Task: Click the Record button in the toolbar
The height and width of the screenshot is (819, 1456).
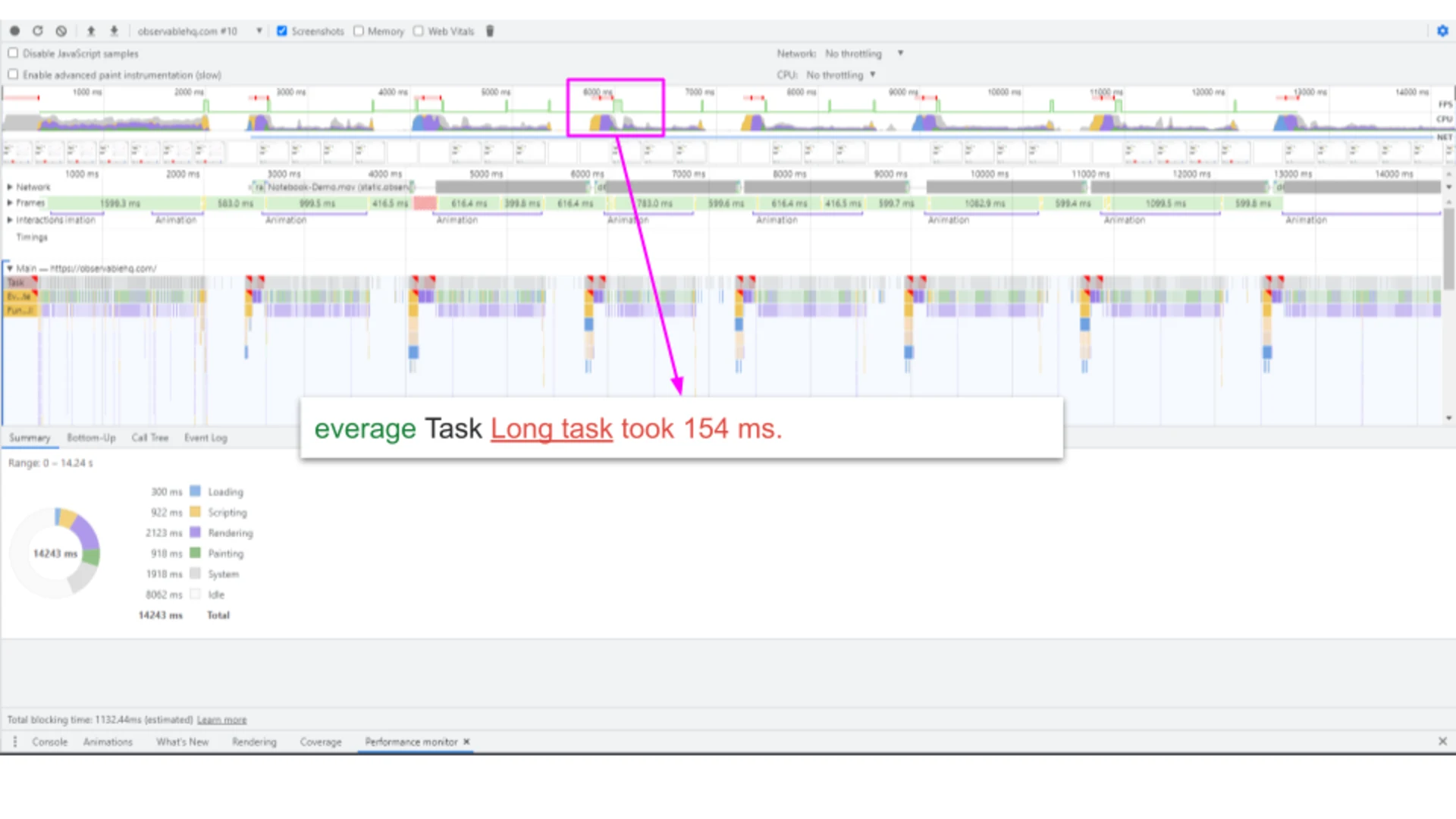Action: 14,31
